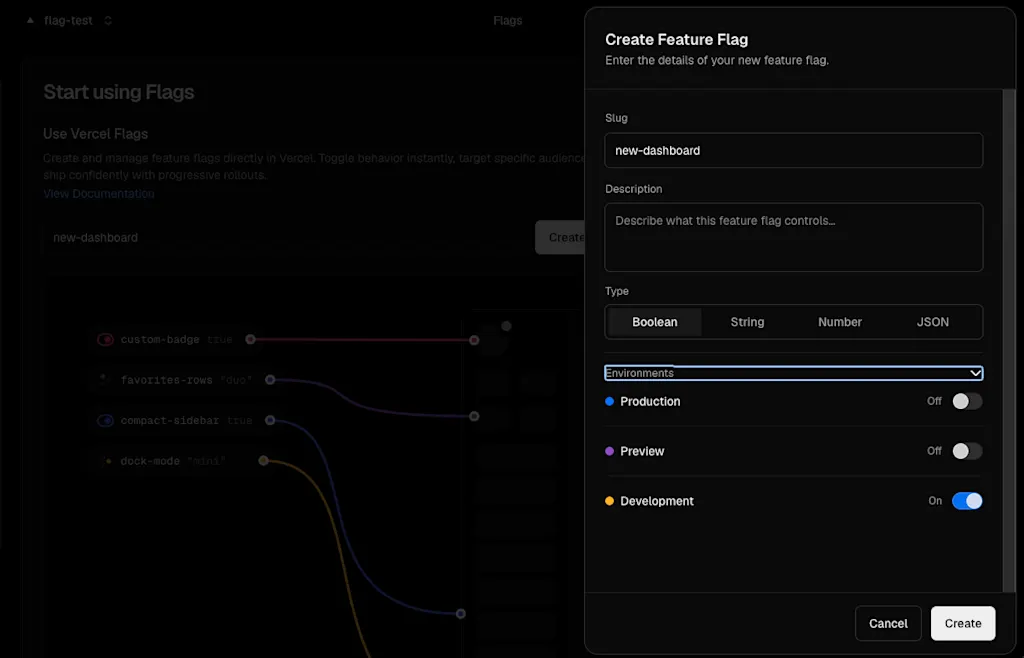Click the orange Development dot icon

tap(609, 501)
